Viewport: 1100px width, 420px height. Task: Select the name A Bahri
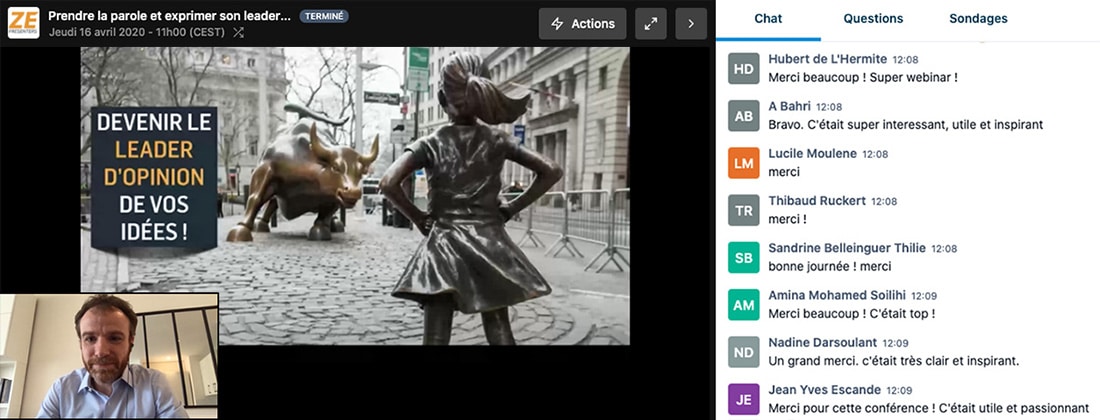(x=789, y=107)
